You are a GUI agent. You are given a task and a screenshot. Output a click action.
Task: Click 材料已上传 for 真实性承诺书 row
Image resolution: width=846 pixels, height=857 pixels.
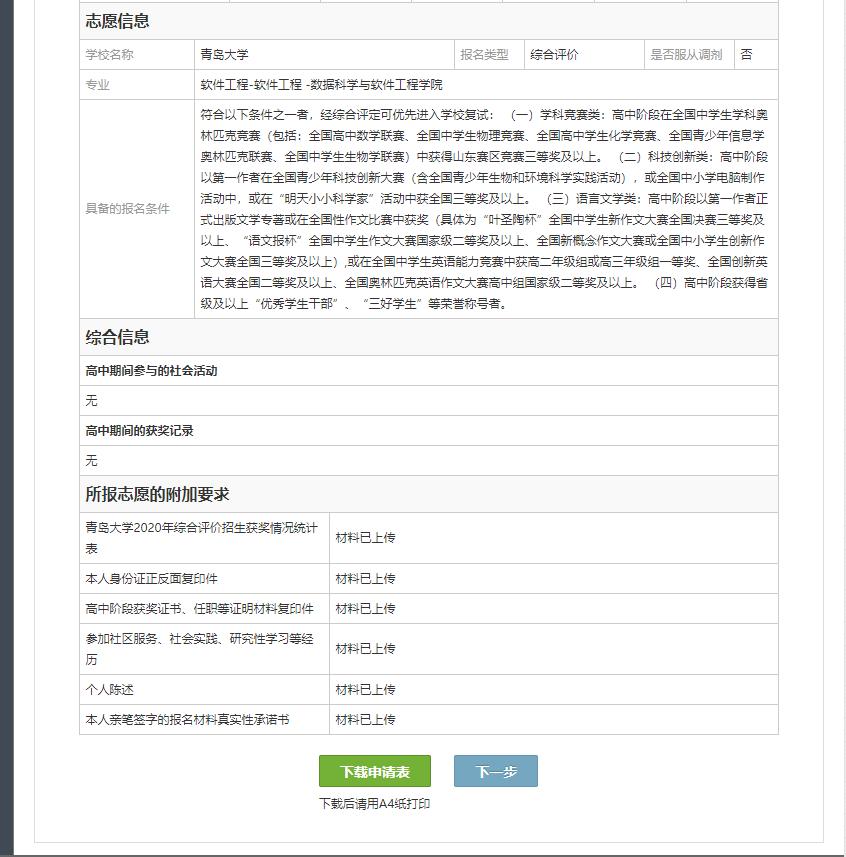pyautogui.click(x=366, y=720)
